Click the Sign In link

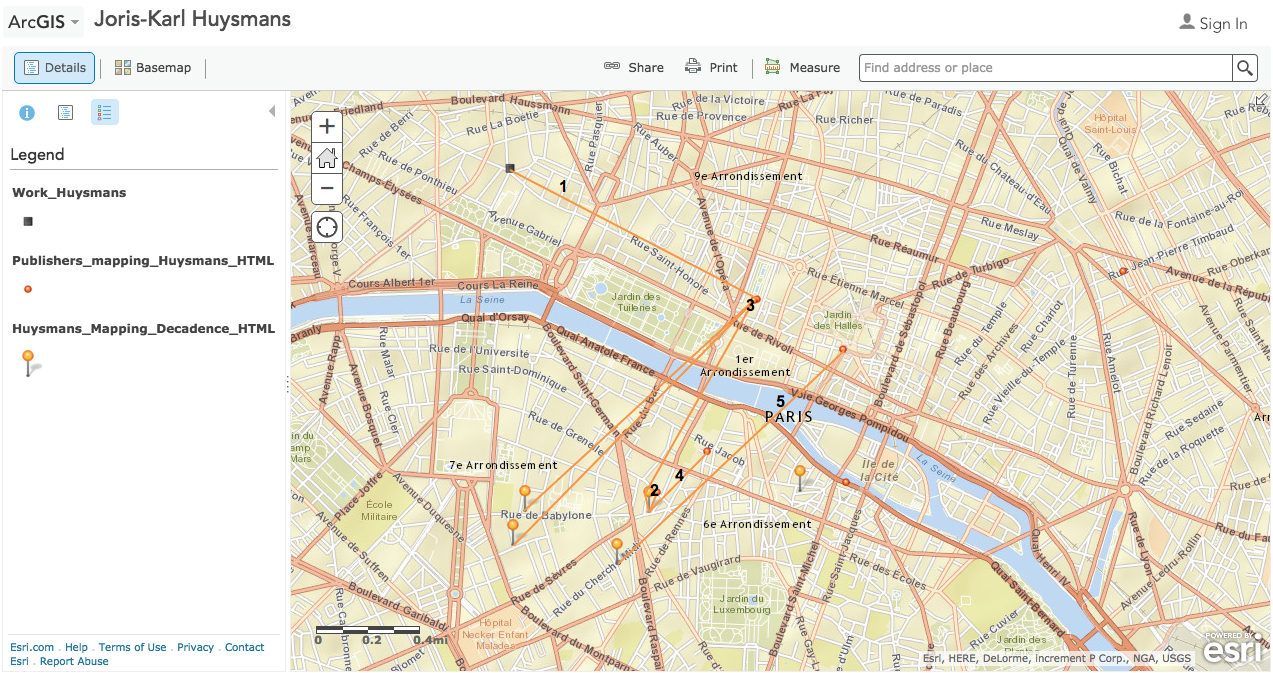pyautogui.click(x=1214, y=23)
